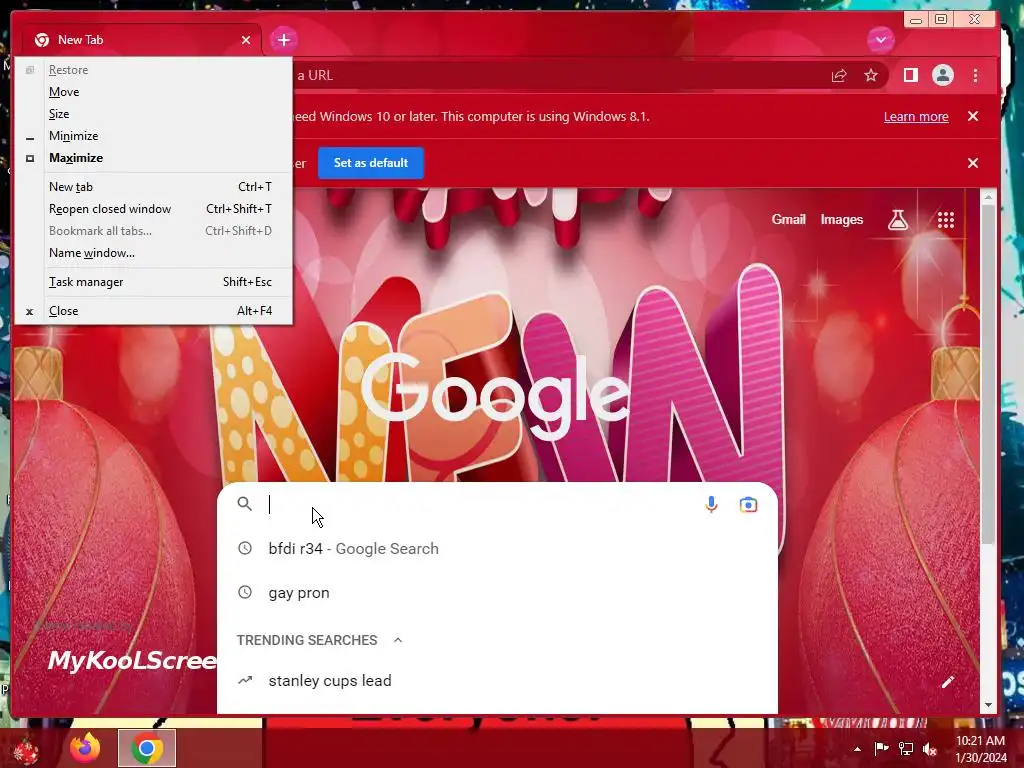Click the page scrollbar down arrow

(x=987, y=705)
